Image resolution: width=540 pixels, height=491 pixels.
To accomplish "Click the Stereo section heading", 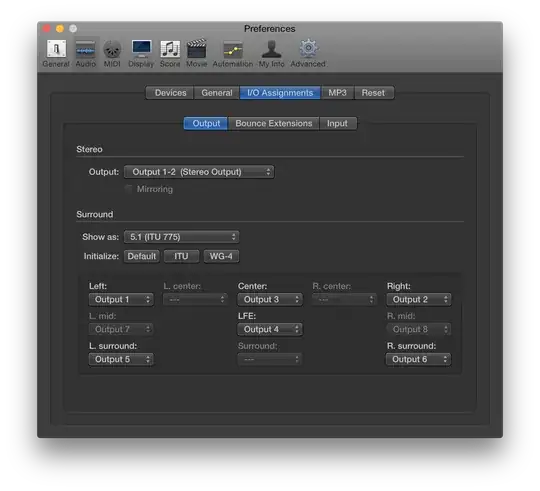I will (x=90, y=149).
